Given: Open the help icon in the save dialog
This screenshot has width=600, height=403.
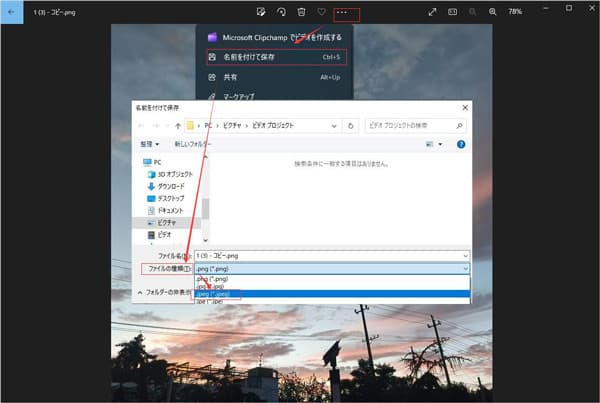Looking at the screenshot, I should pos(463,144).
